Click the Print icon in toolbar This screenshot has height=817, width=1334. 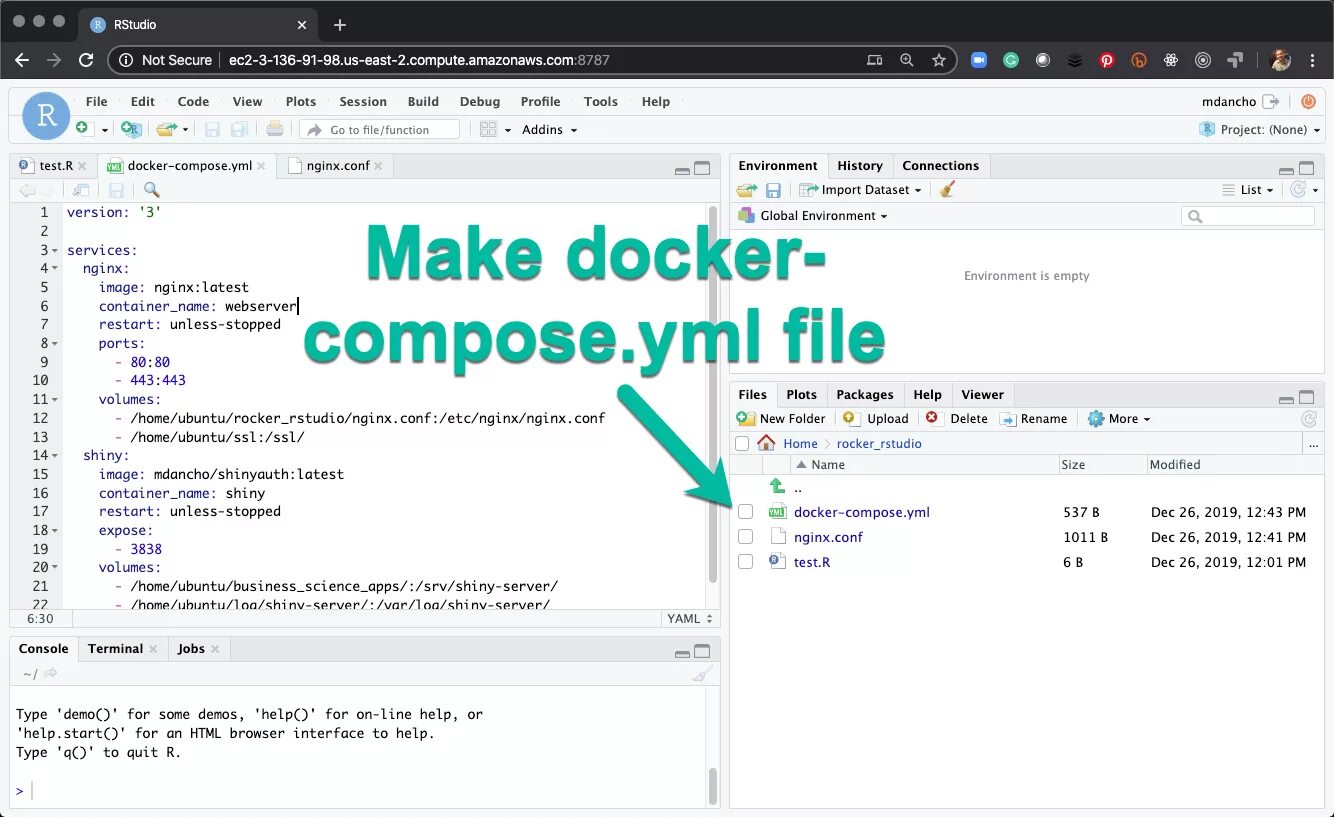pyautogui.click(x=275, y=129)
